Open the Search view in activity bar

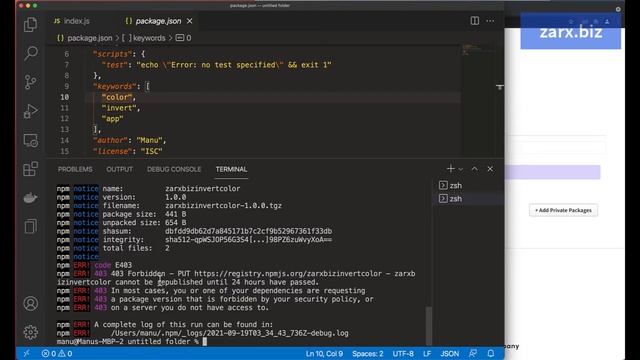[x=31, y=53]
